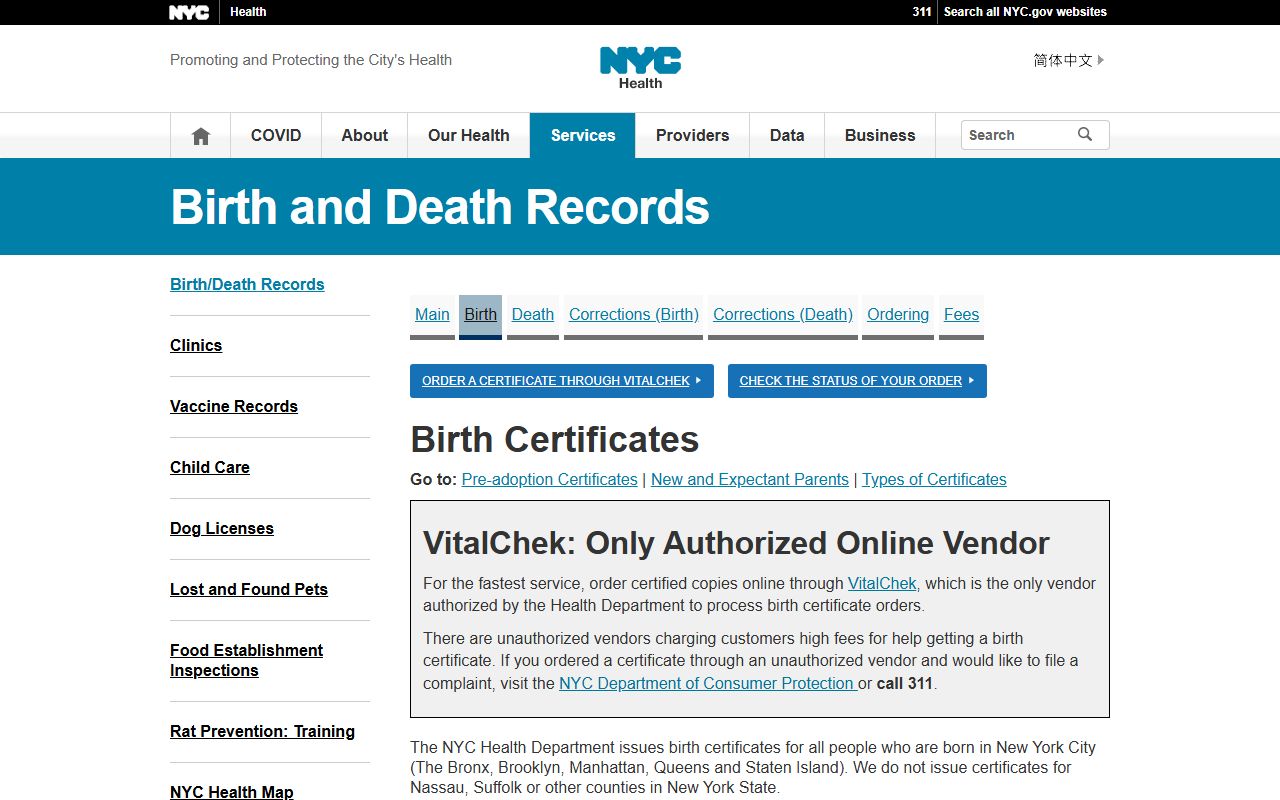
Task: Click the NYC Health center logo
Action: [640, 68]
